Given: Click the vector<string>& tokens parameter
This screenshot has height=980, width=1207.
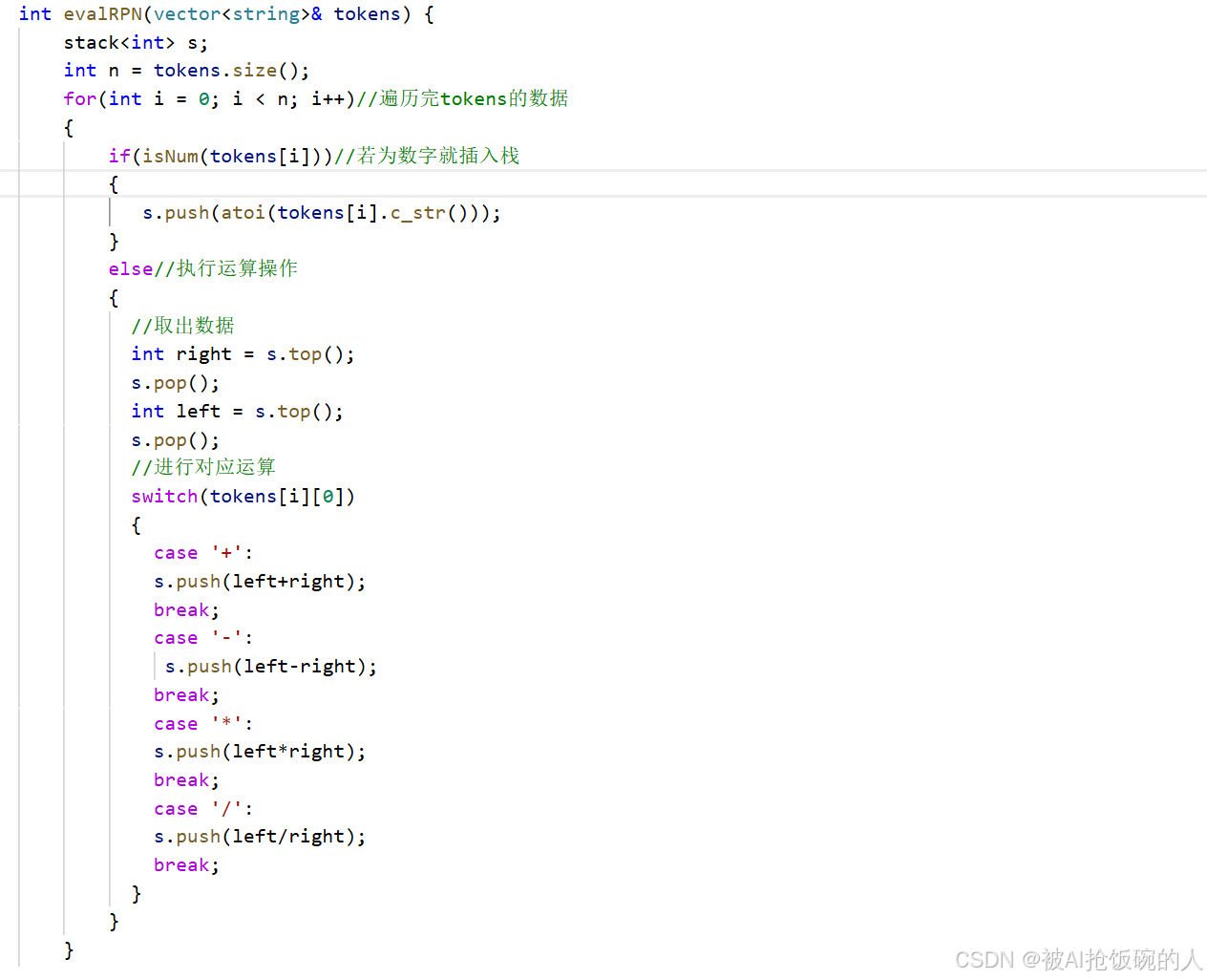Looking at the screenshot, I should (x=277, y=14).
